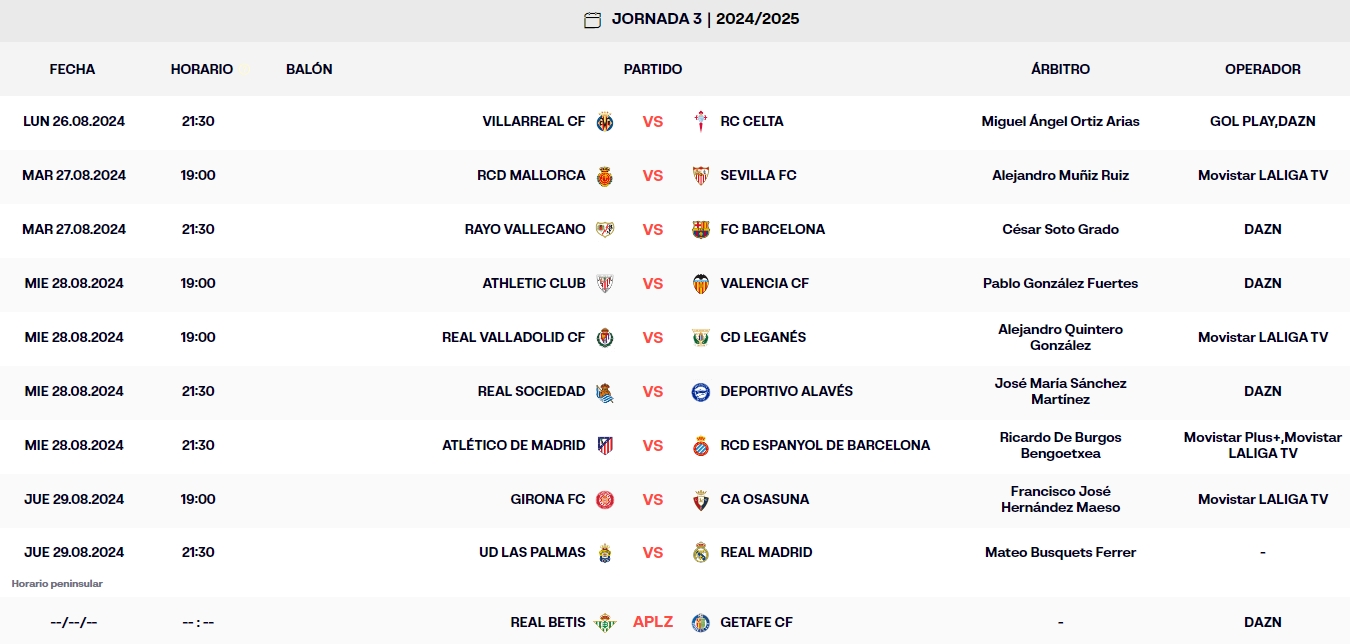Click the APLZ postponed match label
This screenshot has width=1350, height=644.
click(x=653, y=621)
